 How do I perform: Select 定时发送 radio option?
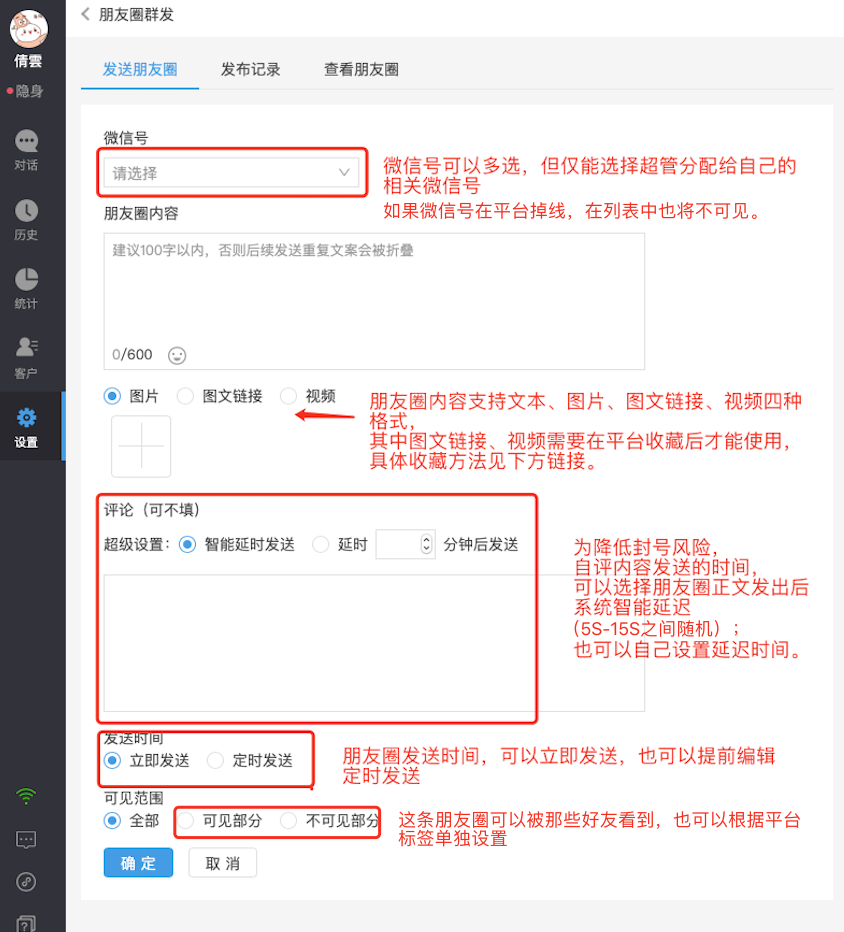coord(215,760)
